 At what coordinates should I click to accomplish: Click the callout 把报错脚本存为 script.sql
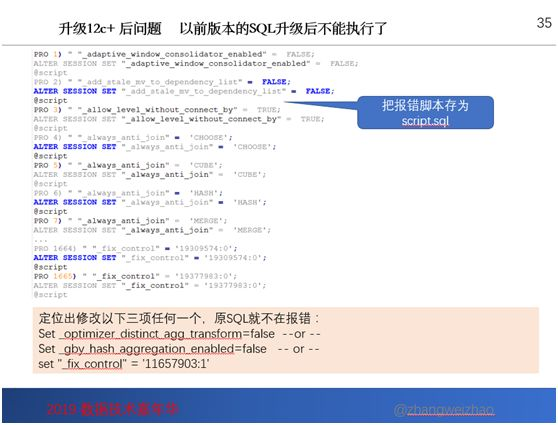tap(425, 112)
